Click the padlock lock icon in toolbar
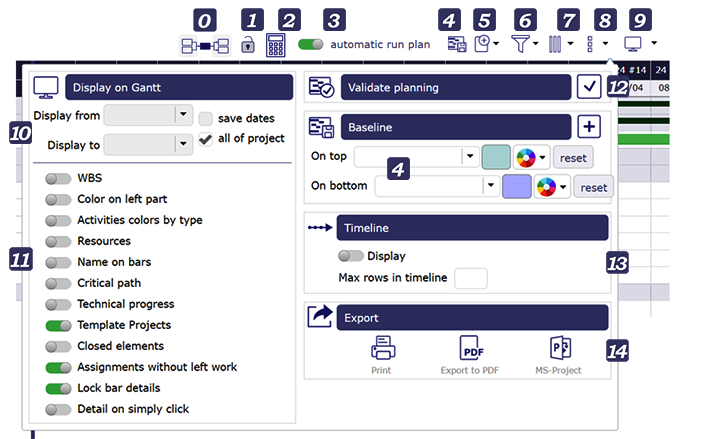Screen dimensions: 720x439 point(248,45)
